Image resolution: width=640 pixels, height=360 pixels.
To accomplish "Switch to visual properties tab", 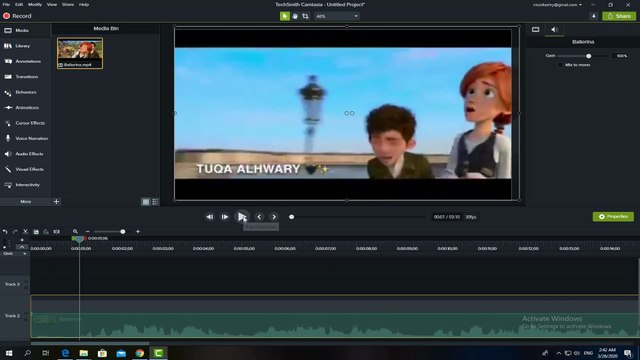I will coord(536,29).
